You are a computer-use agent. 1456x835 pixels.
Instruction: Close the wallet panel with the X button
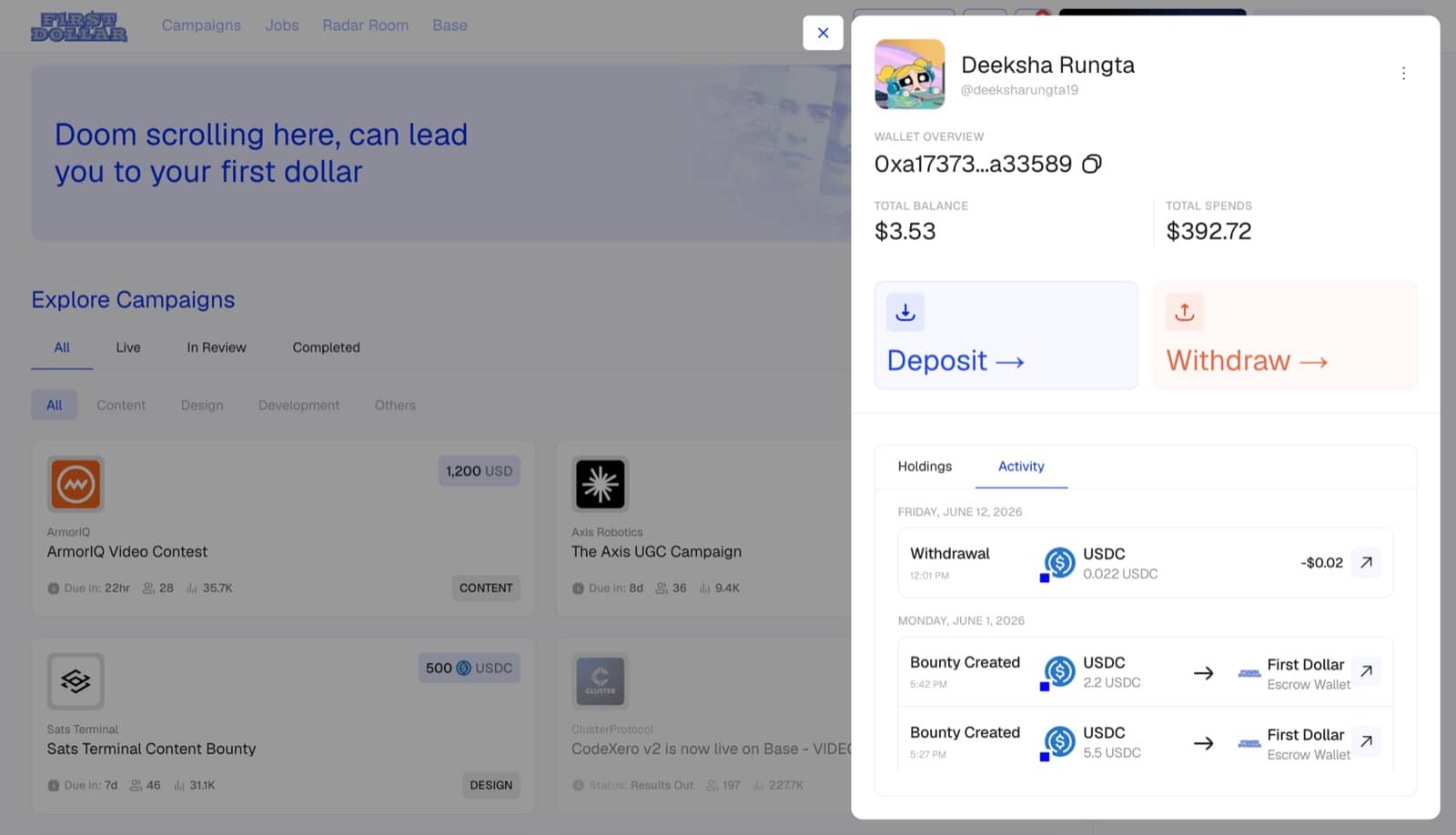click(823, 33)
